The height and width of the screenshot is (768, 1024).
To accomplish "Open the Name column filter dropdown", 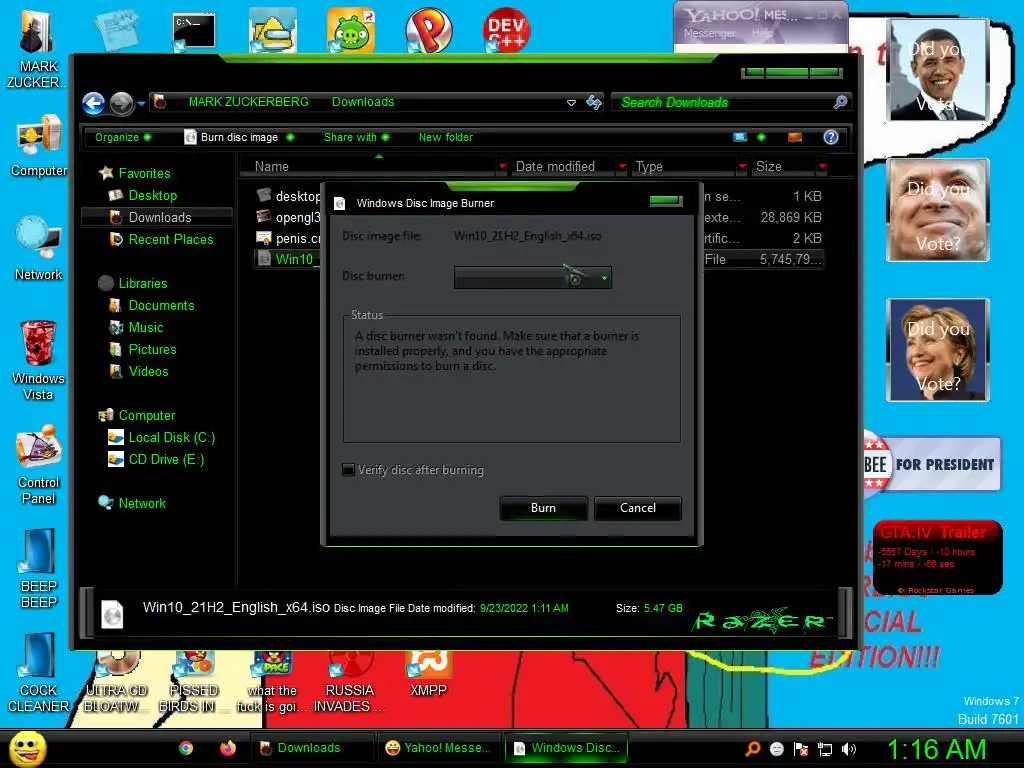I will coord(502,167).
